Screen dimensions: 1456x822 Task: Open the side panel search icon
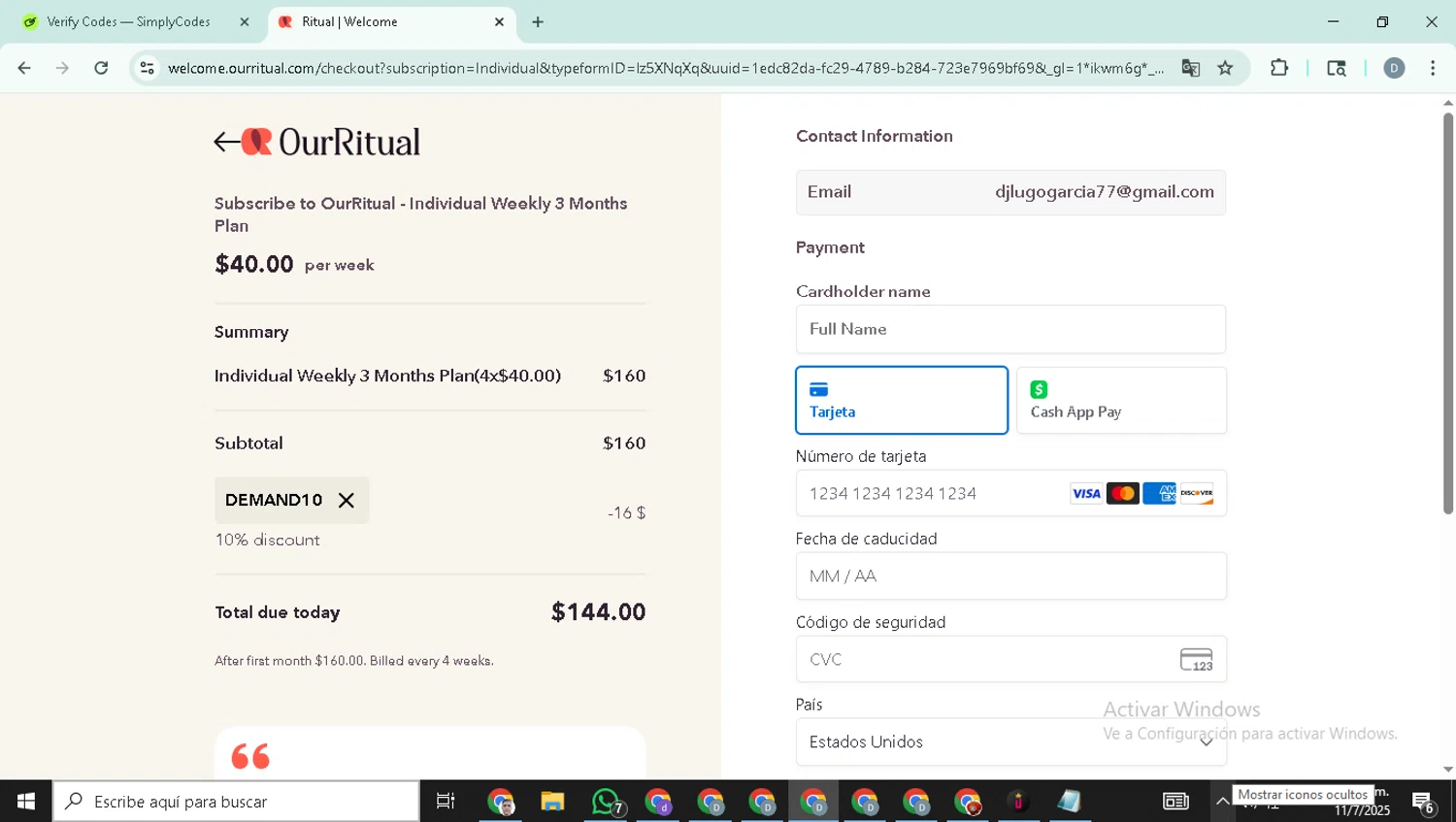1337,68
